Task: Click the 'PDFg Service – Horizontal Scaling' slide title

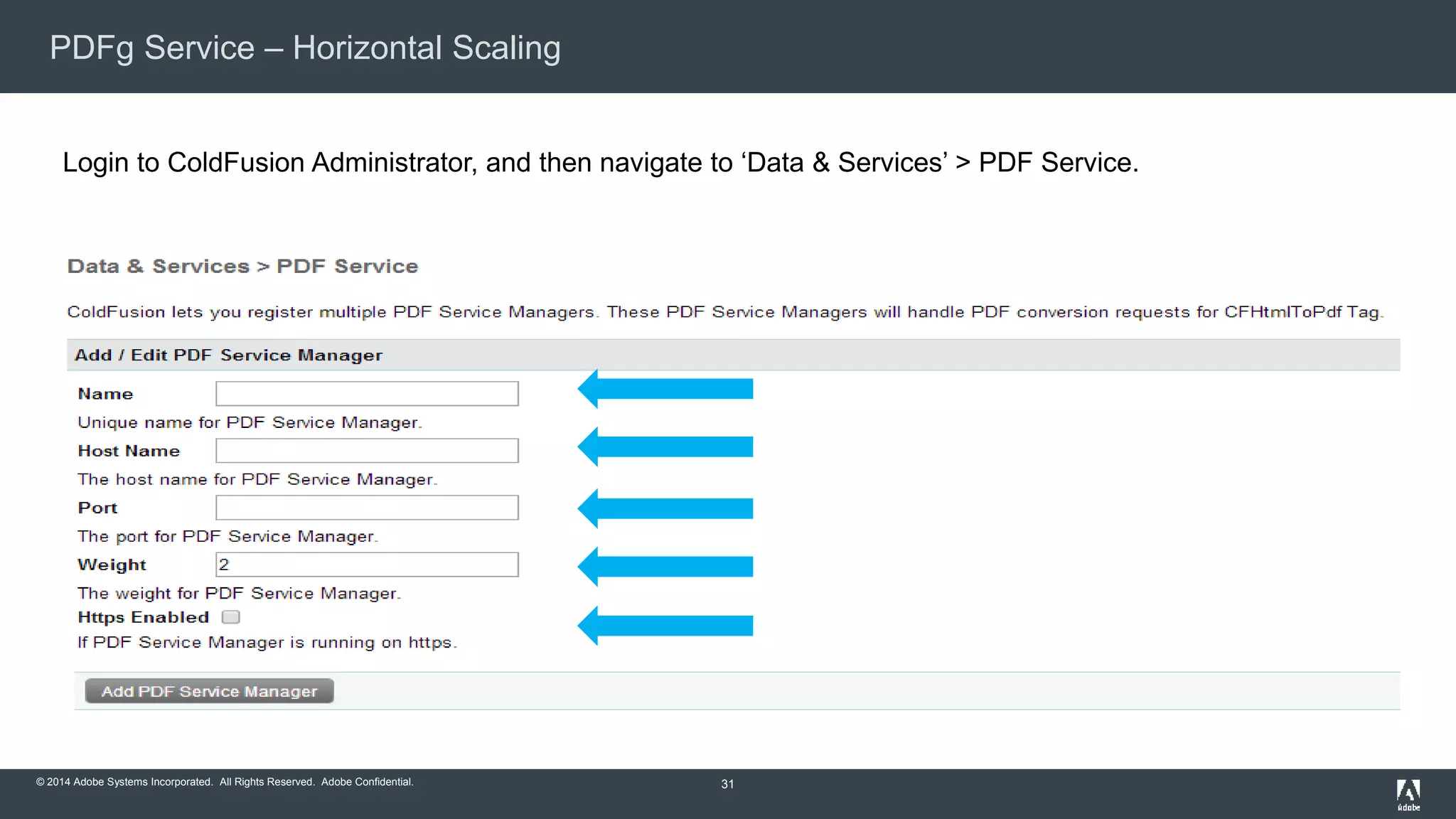Action: [305, 48]
